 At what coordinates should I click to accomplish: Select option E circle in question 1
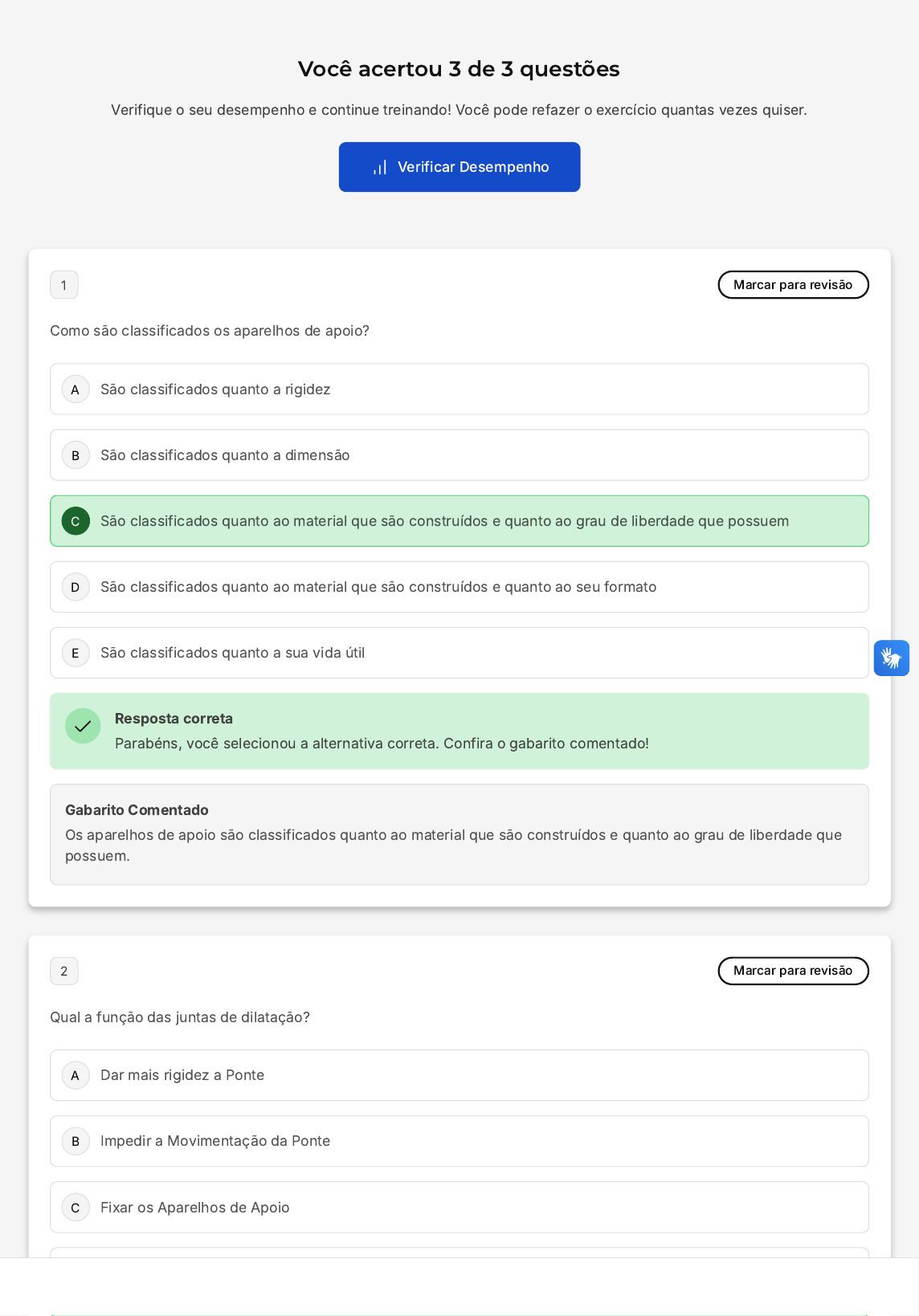[x=76, y=653]
